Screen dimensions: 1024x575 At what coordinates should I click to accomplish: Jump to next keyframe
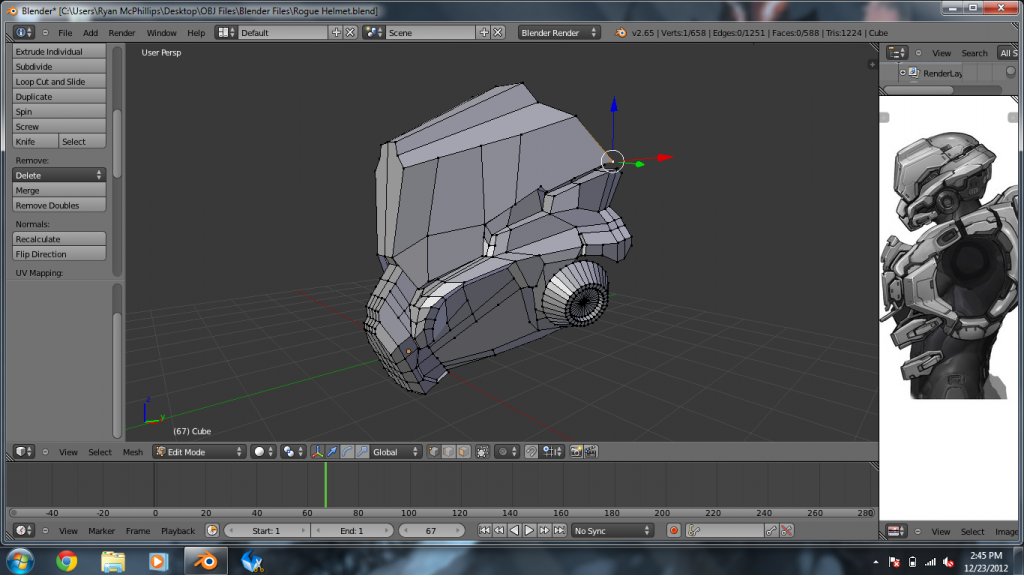coord(545,531)
